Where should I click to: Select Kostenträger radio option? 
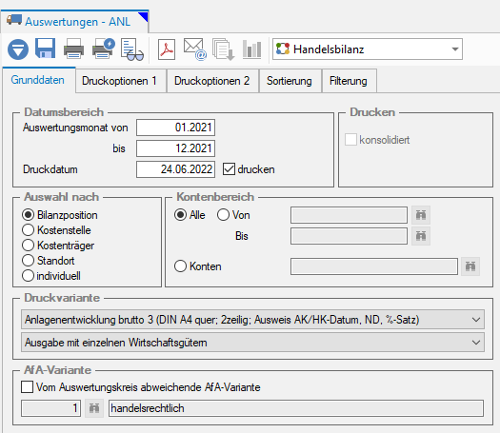point(28,245)
